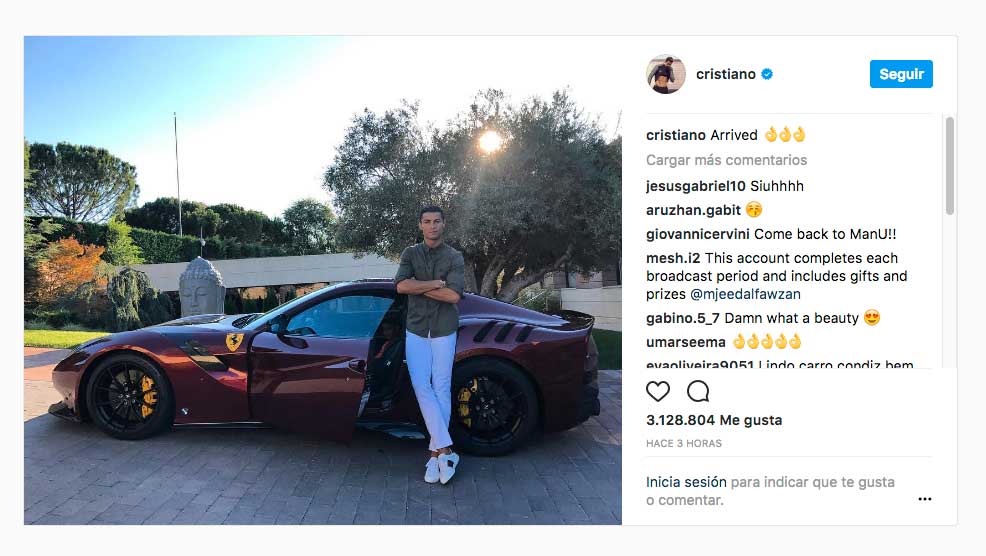Click the Ferrari photo in the post

(323, 281)
